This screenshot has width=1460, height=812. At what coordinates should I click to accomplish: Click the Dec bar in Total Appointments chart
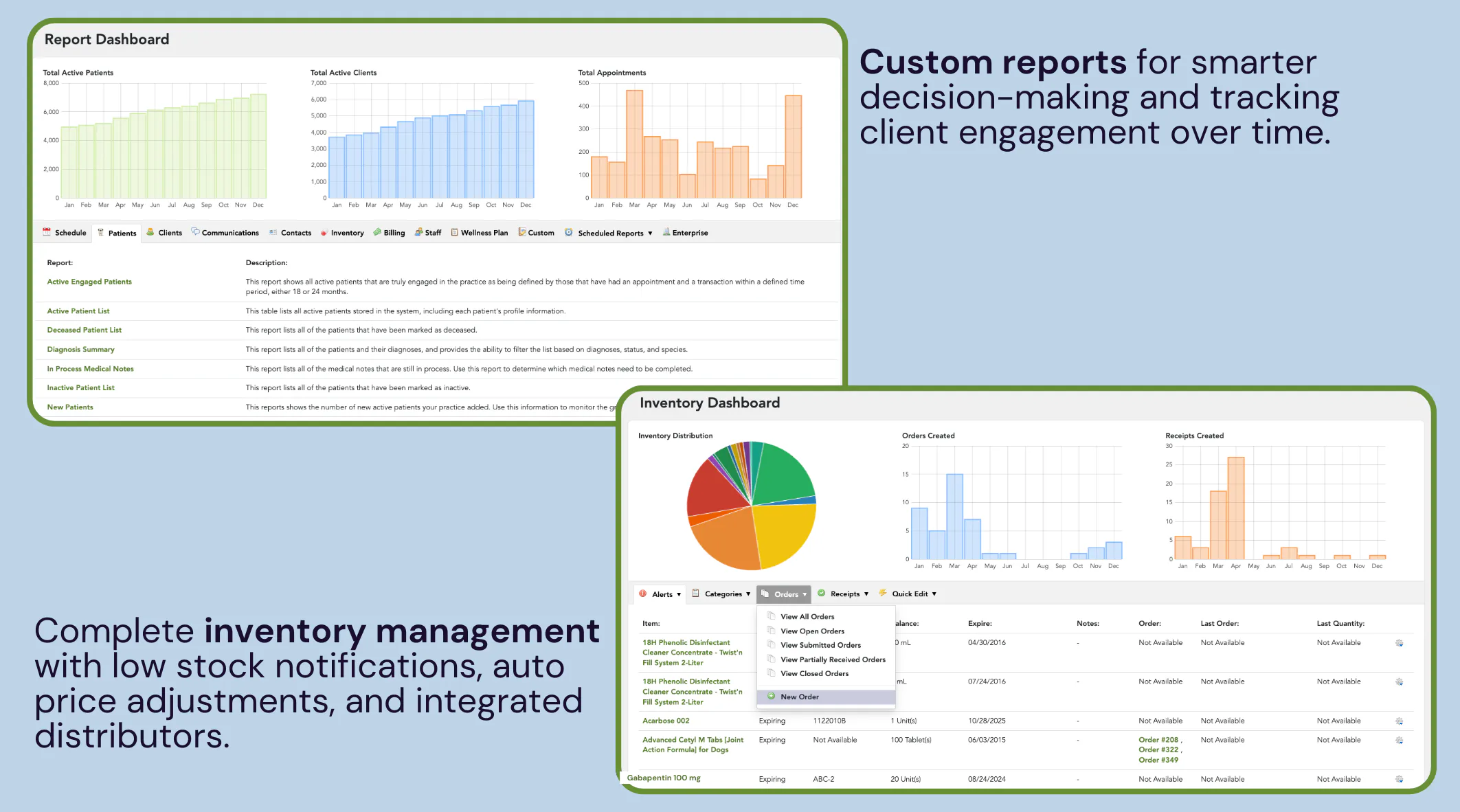click(793, 147)
